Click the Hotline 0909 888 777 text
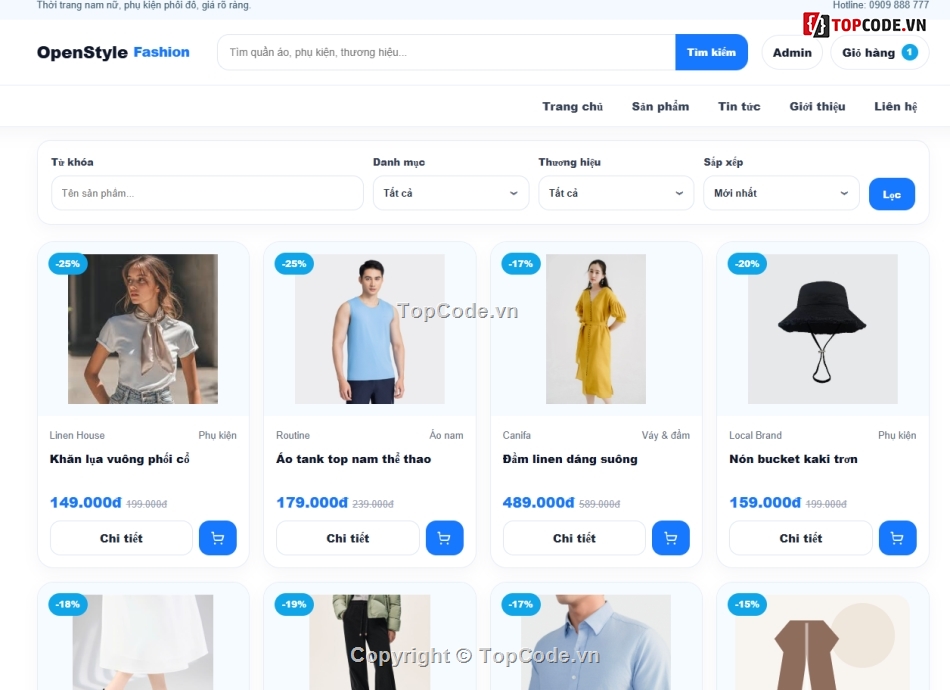This screenshot has height=690, width=950. [880, 5]
